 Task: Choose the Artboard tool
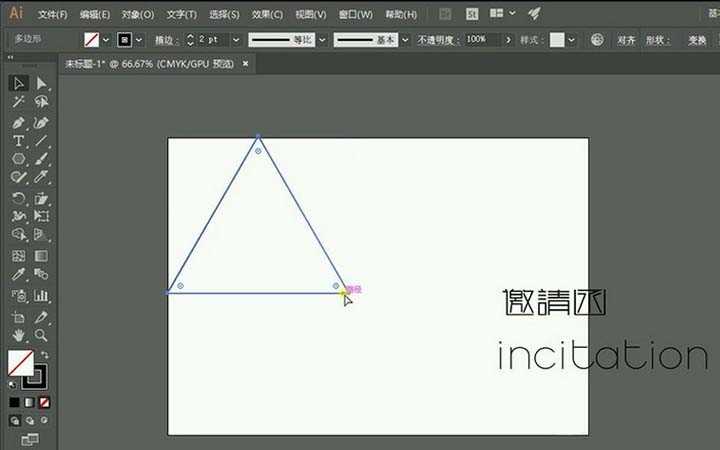coord(18,317)
